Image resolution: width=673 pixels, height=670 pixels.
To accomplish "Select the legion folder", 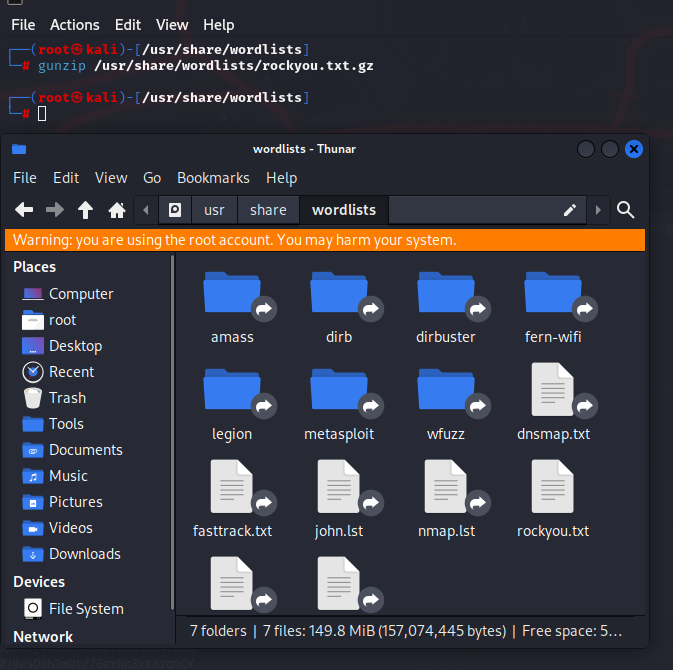I will pos(232,405).
